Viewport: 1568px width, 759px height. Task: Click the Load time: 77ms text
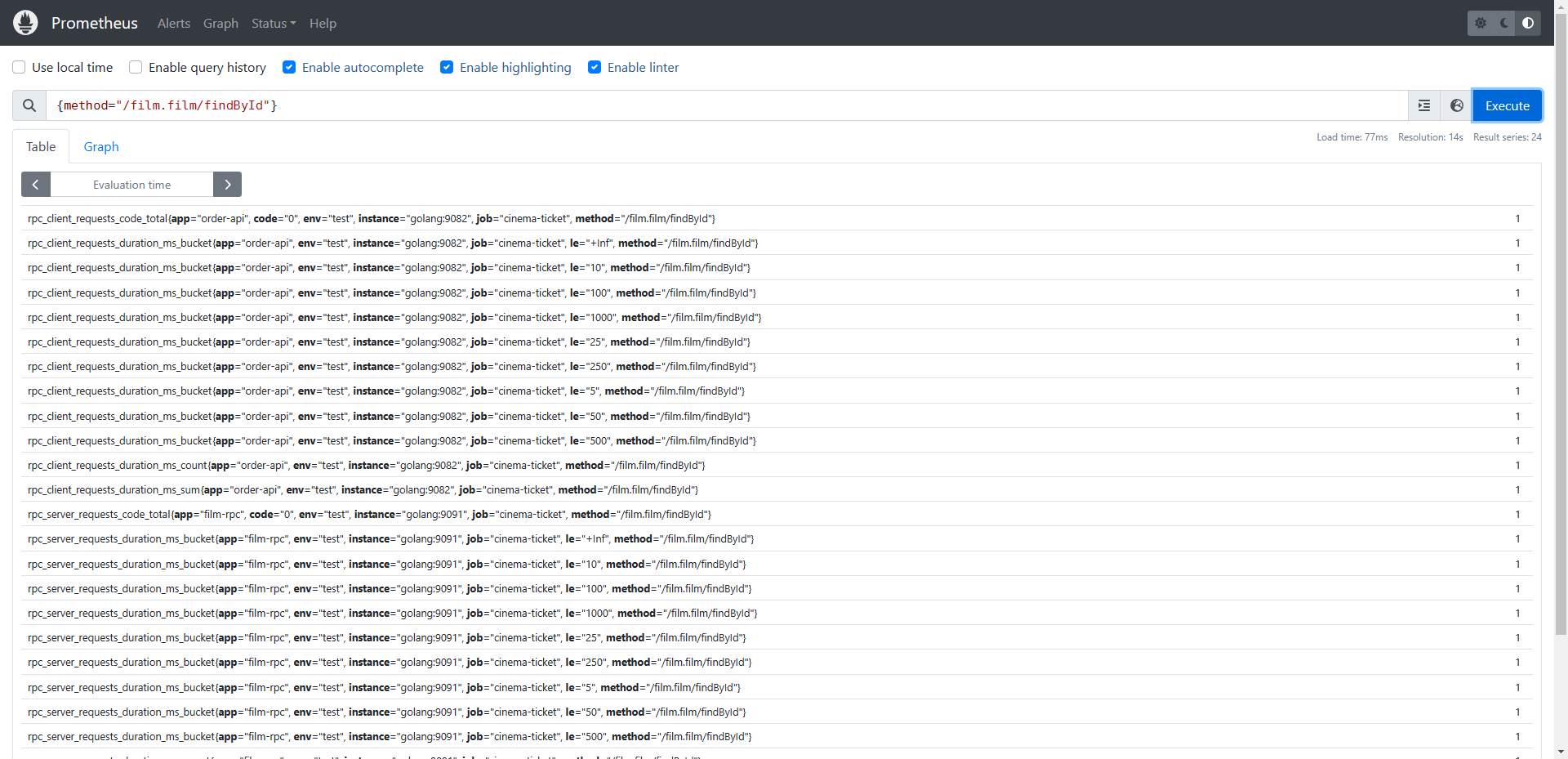[x=1352, y=137]
